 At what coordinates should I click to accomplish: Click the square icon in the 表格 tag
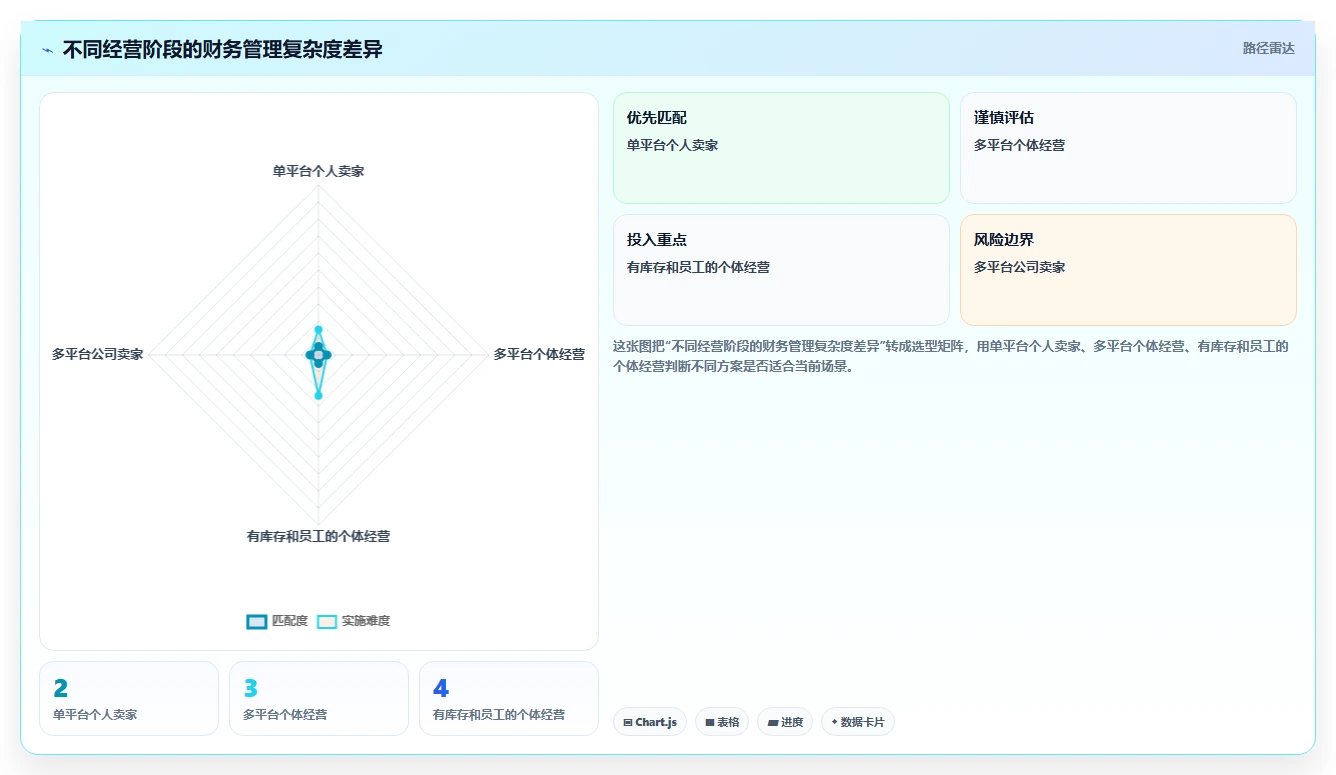709,722
